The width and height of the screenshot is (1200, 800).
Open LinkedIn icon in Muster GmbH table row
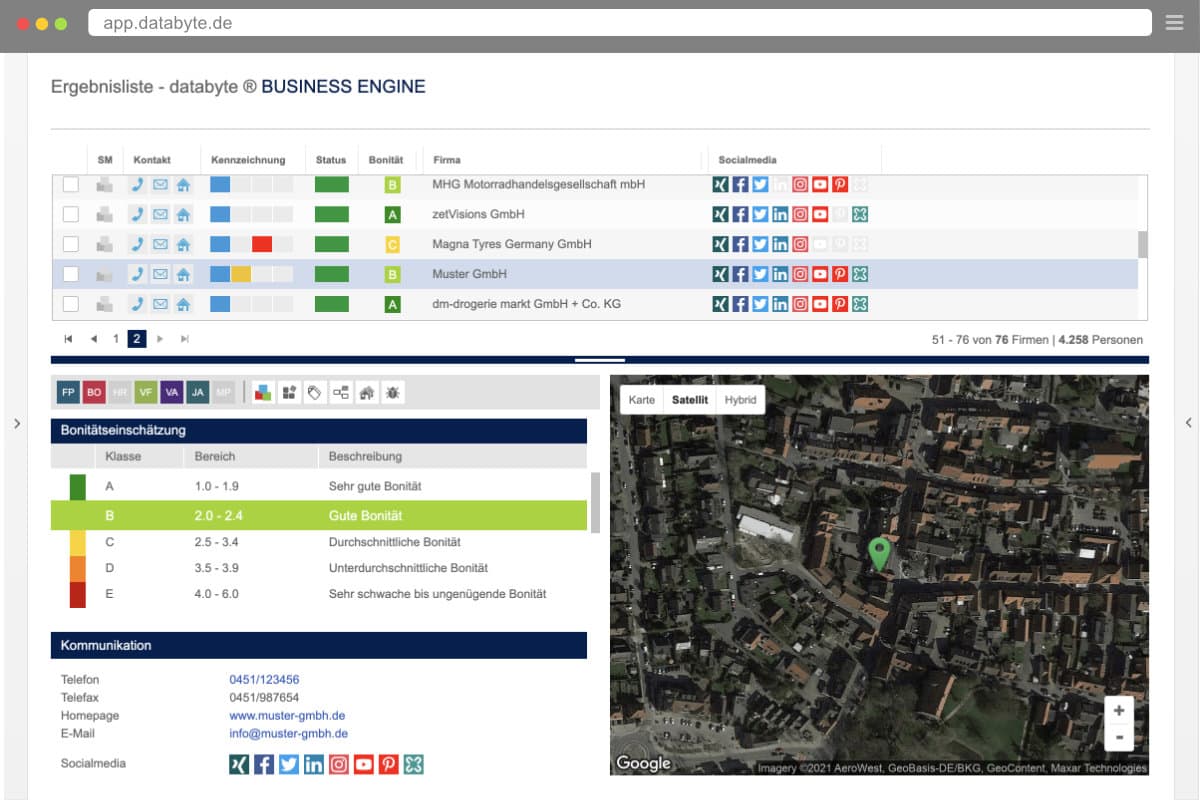[x=780, y=274]
